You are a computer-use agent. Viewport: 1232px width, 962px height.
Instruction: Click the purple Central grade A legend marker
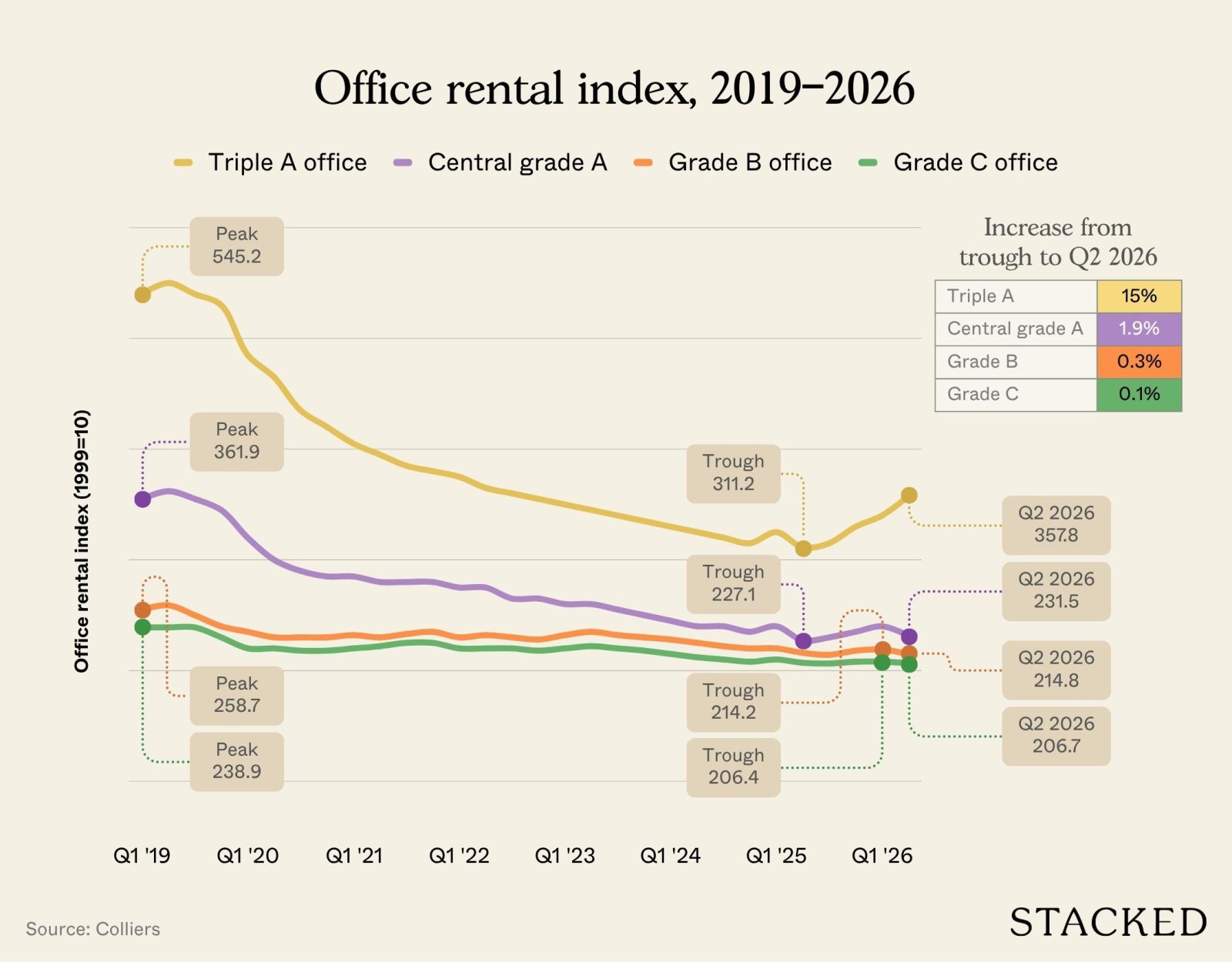point(403,162)
